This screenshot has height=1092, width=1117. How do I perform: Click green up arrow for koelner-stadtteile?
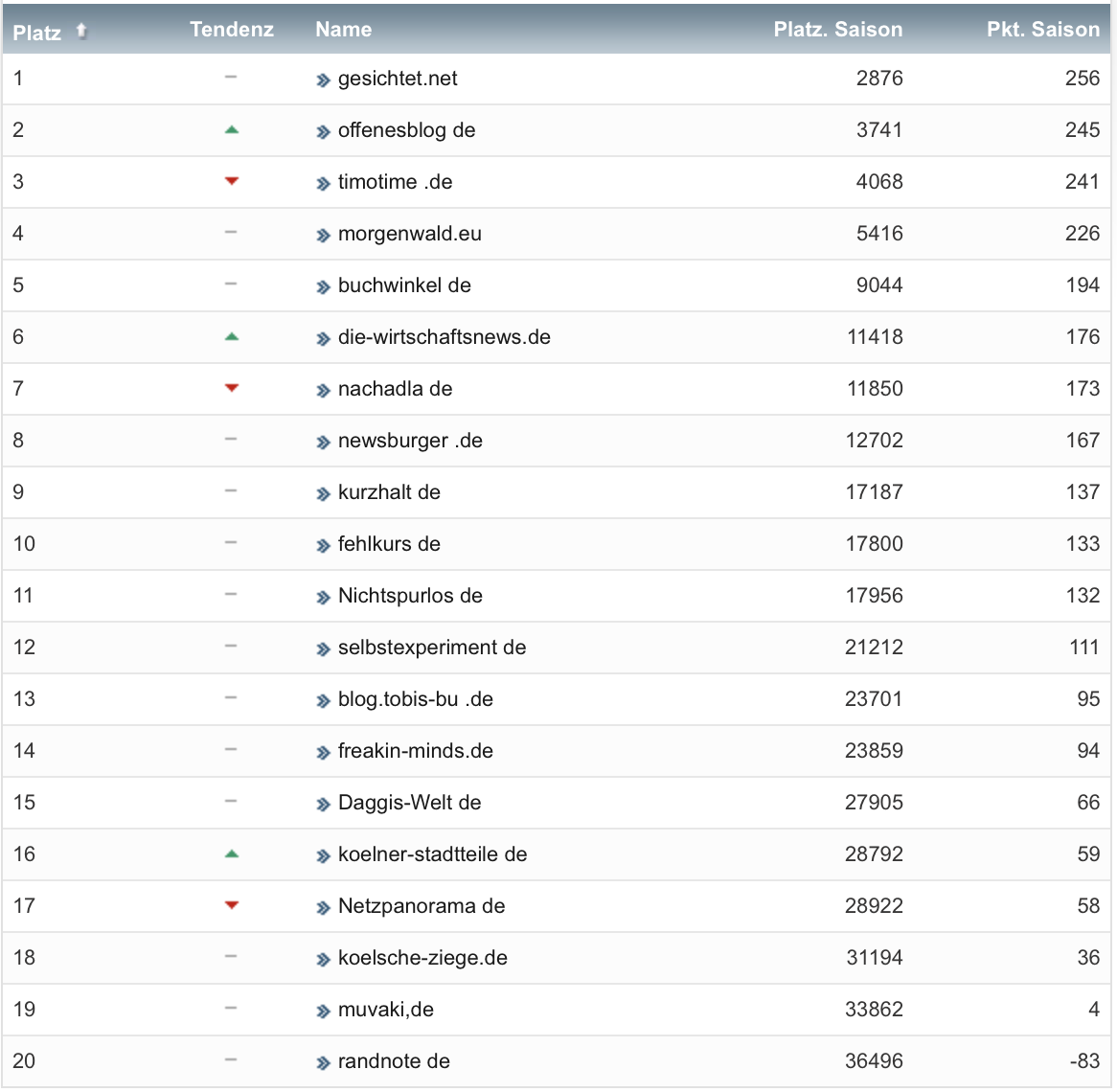pos(231,854)
